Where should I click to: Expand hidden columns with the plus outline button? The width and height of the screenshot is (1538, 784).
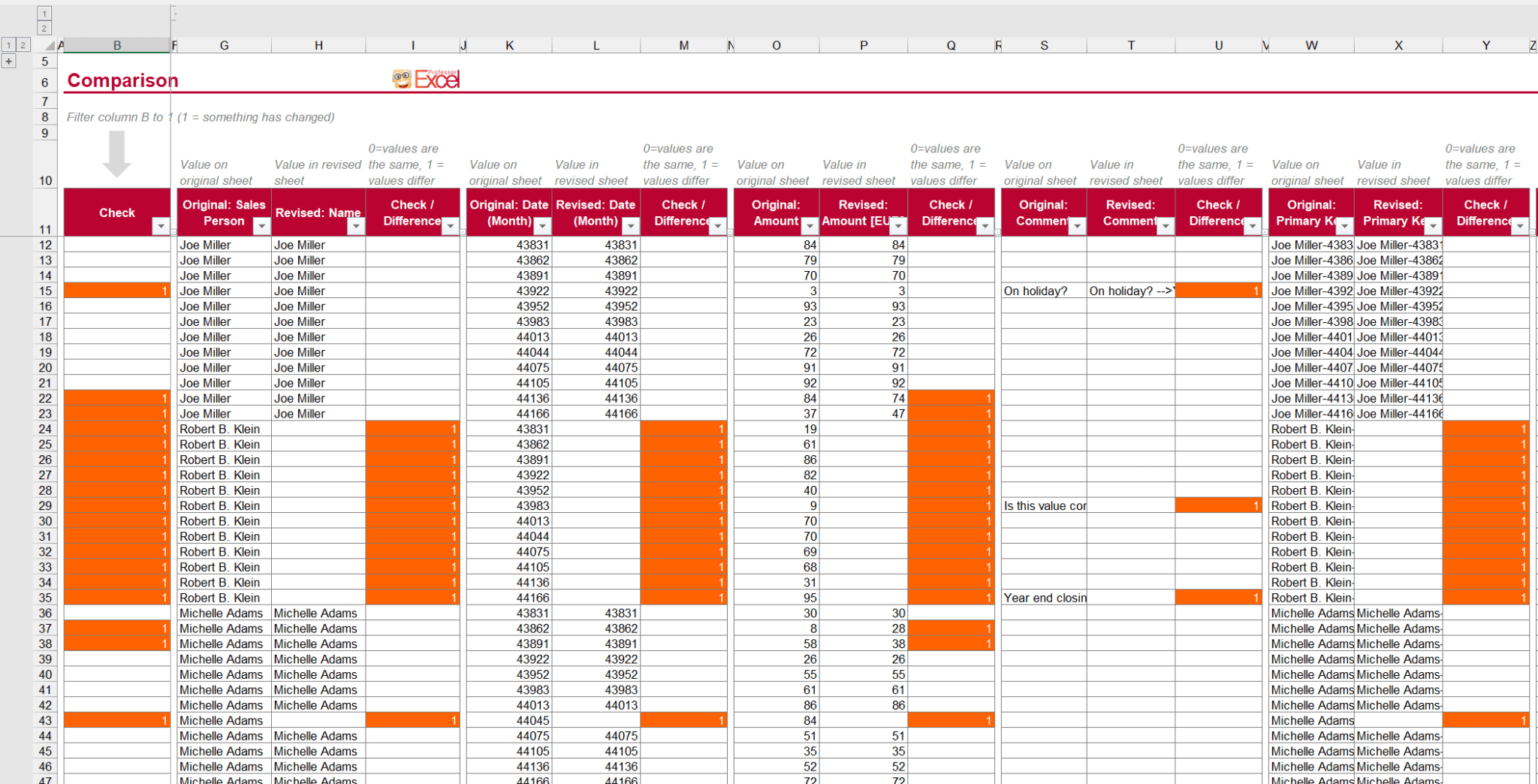point(9,61)
